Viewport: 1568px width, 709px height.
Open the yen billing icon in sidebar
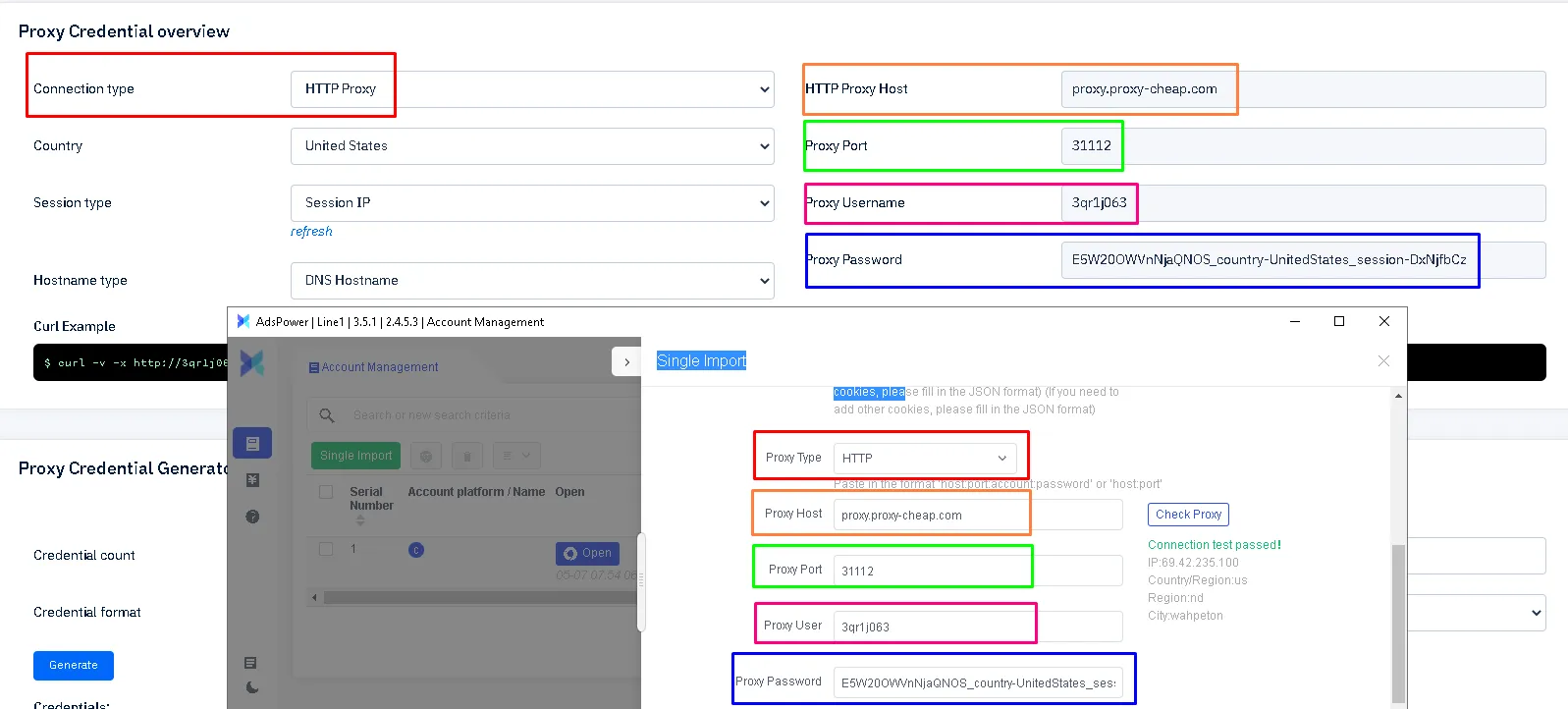click(252, 480)
